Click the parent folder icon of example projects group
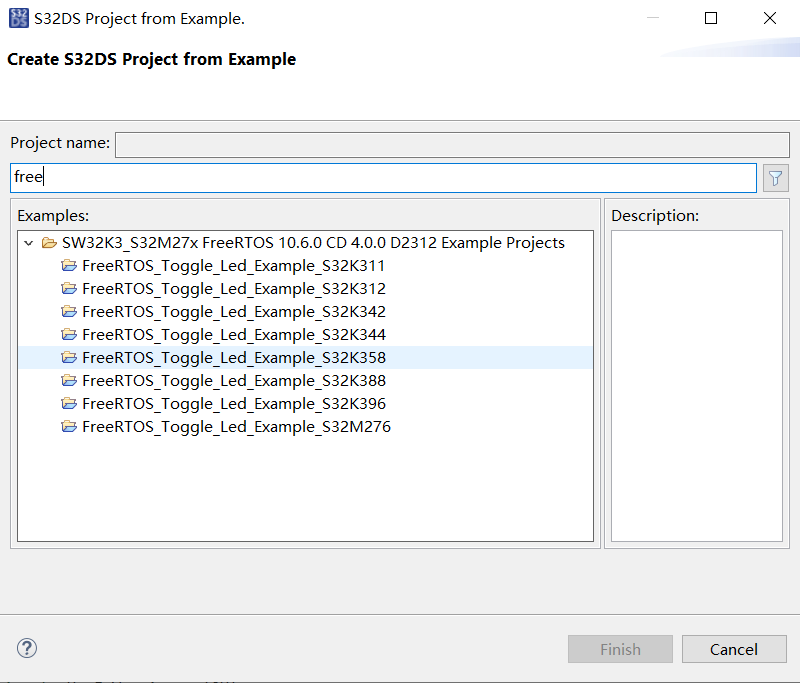 [x=50, y=242]
